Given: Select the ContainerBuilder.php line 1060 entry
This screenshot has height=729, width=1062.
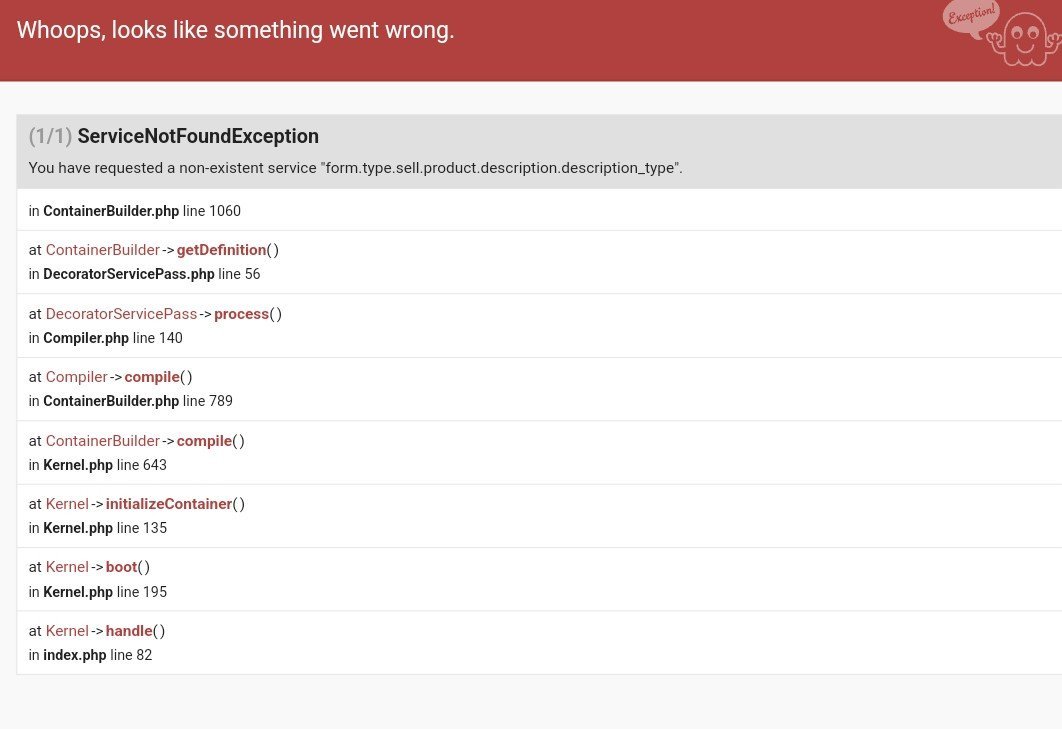Looking at the screenshot, I should pyautogui.click(x=135, y=211).
